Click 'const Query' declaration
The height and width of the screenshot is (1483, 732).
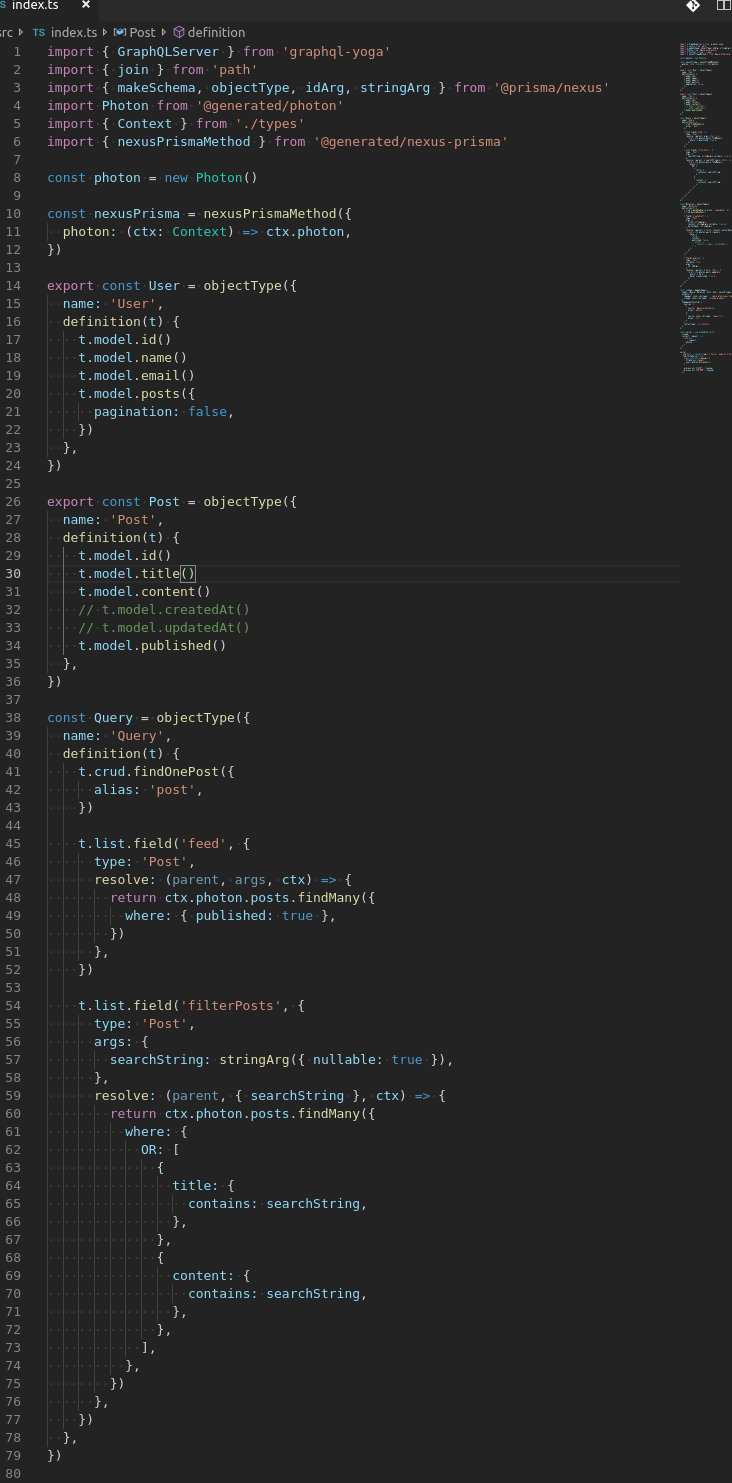click(x=90, y=718)
